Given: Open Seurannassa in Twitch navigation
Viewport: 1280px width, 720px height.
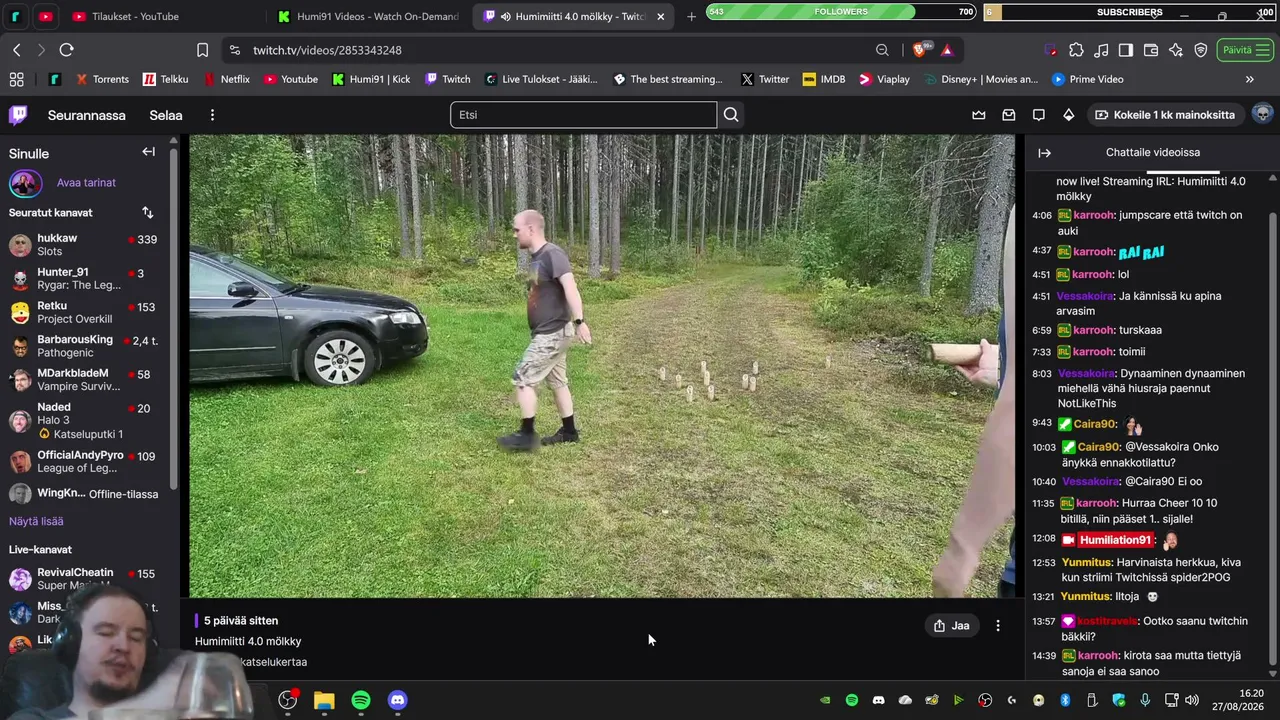Looking at the screenshot, I should coord(87,115).
